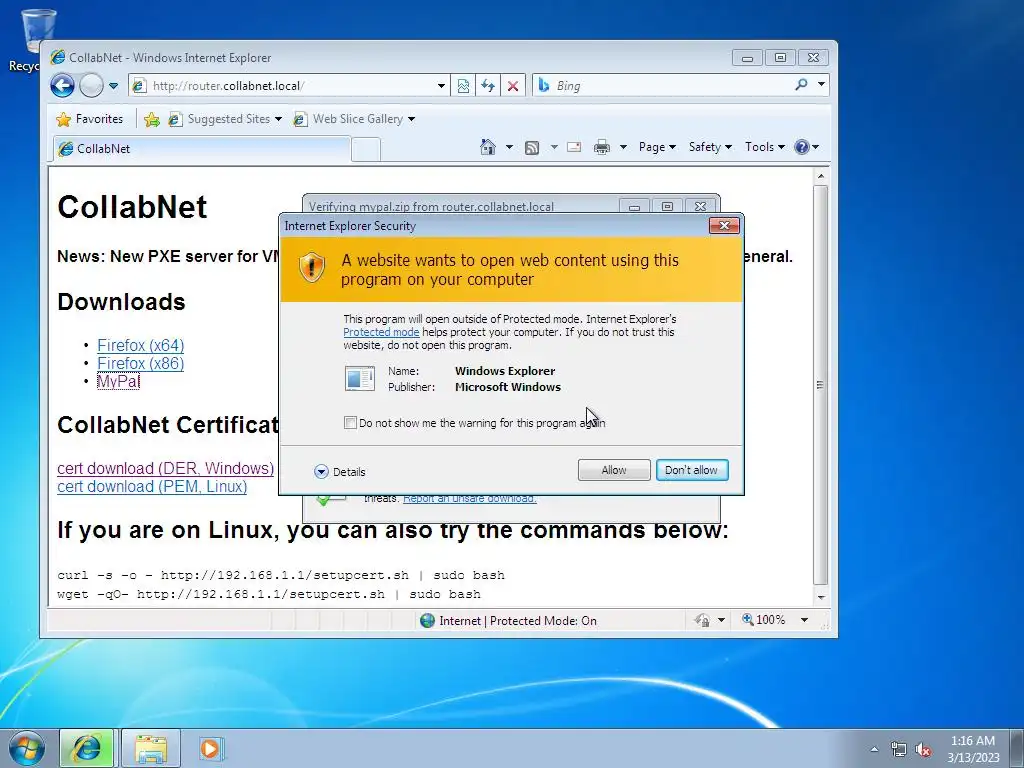
Task: Click the Print icon in command bar
Action: [601, 148]
